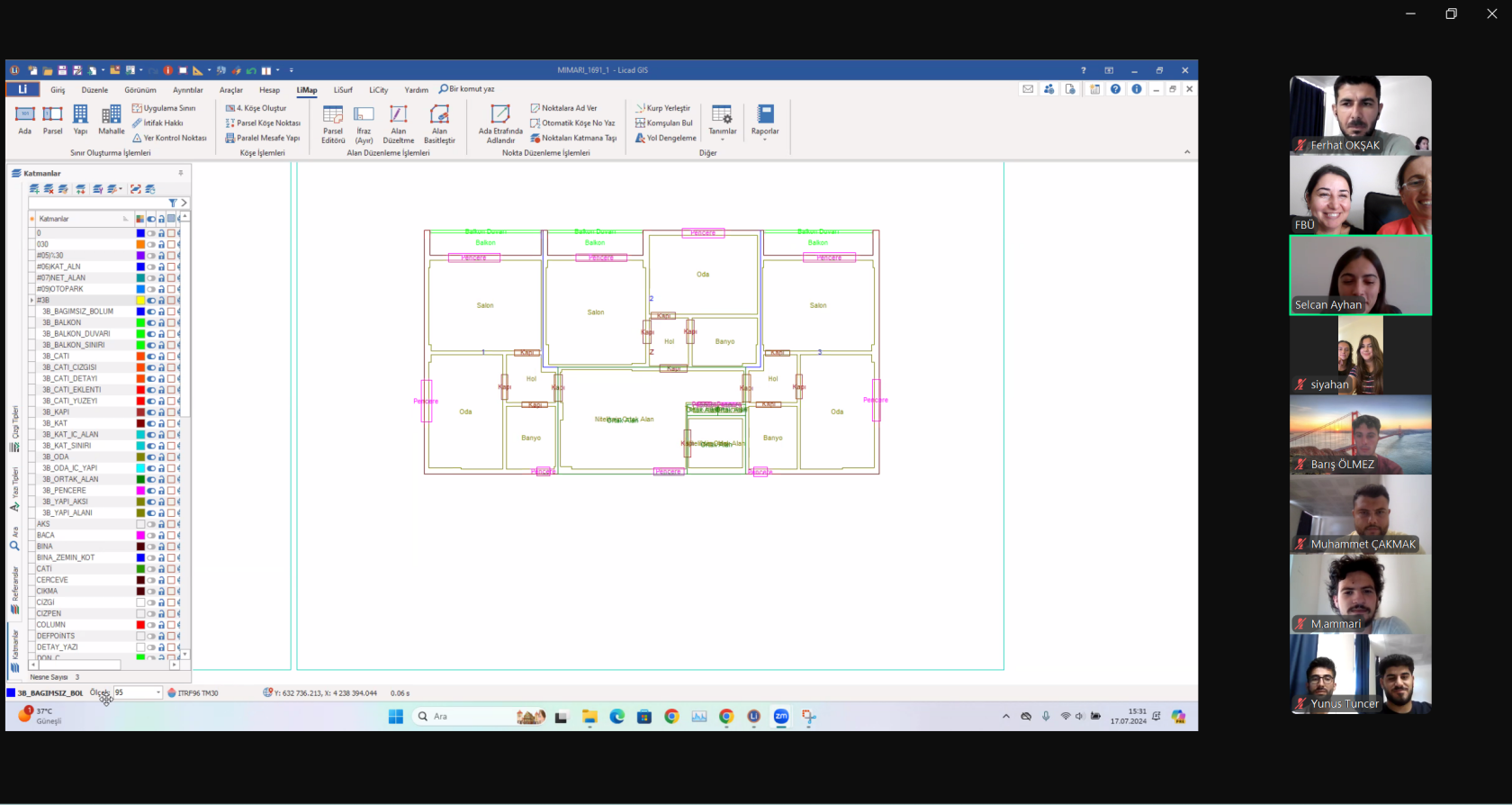Image resolution: width=1512 pixels, height=805 pixels.
Task: Open the mail icon in the ribbon corner
Action: pyautogui.click(x=1028, y=89)
